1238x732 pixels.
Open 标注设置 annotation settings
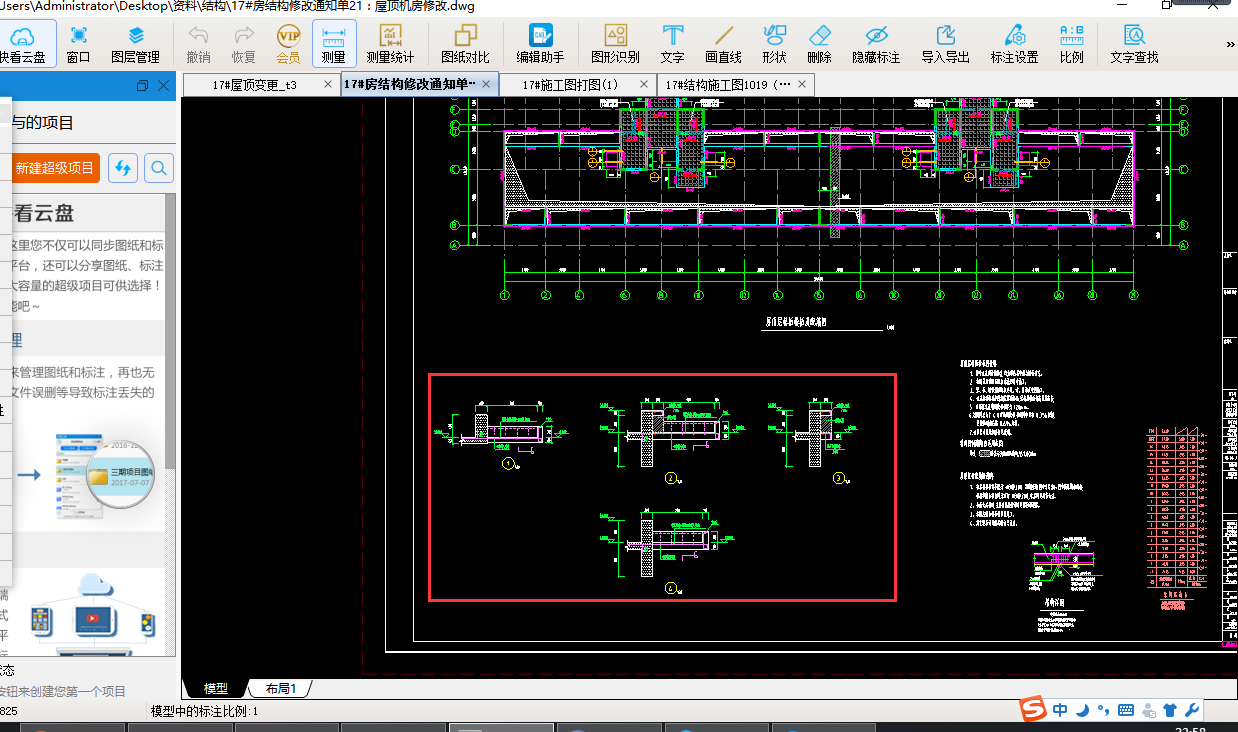[1014, 45]
